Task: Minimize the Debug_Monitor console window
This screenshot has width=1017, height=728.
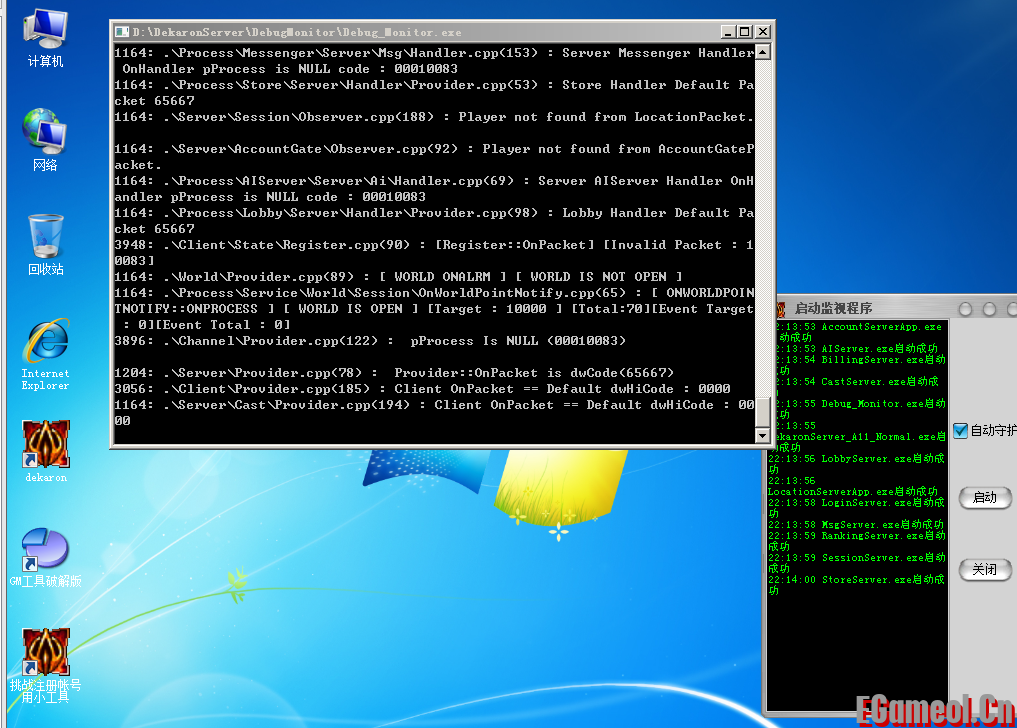Action: pos(726,32)
